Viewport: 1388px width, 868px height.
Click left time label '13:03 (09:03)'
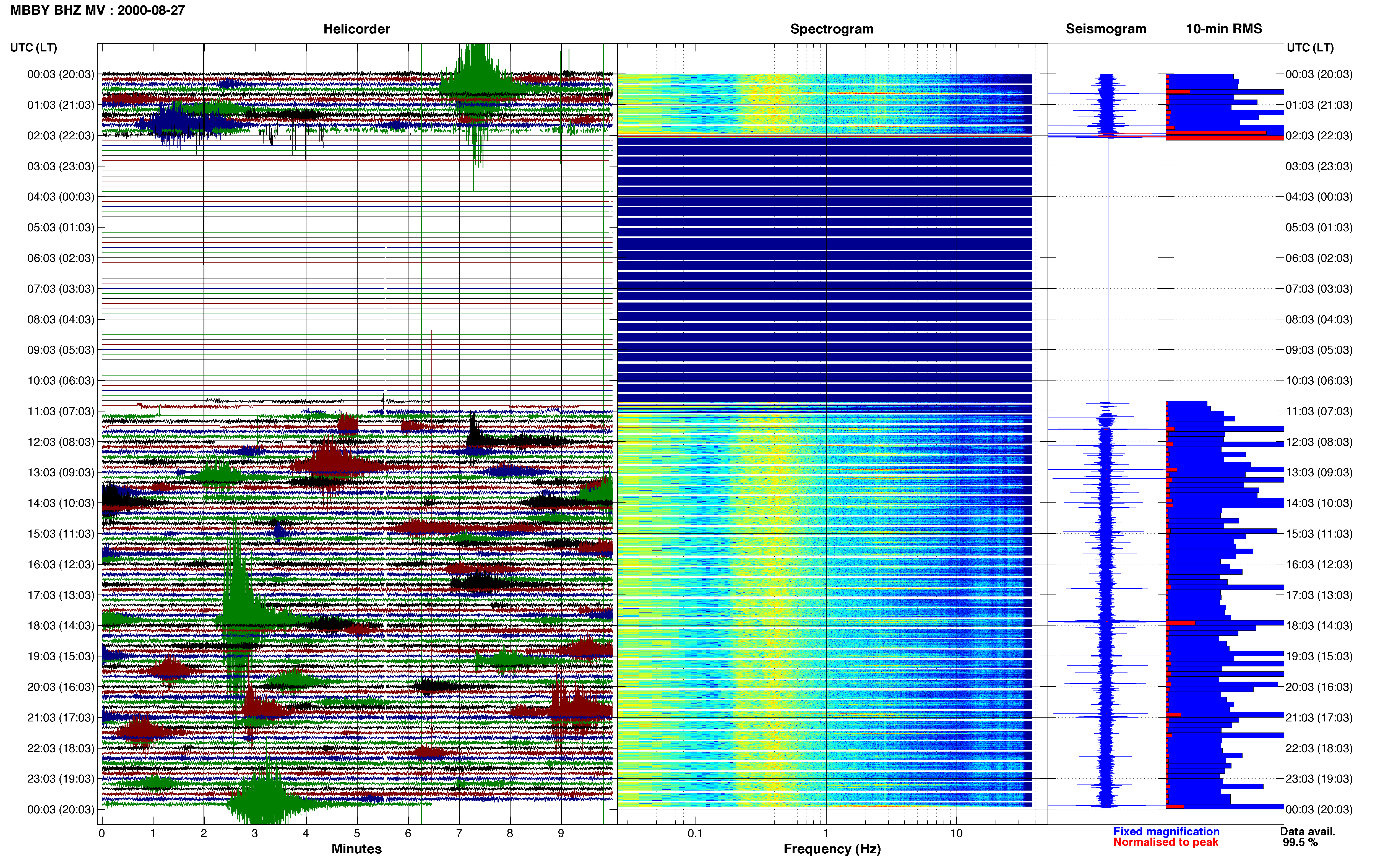coord(61,473)
